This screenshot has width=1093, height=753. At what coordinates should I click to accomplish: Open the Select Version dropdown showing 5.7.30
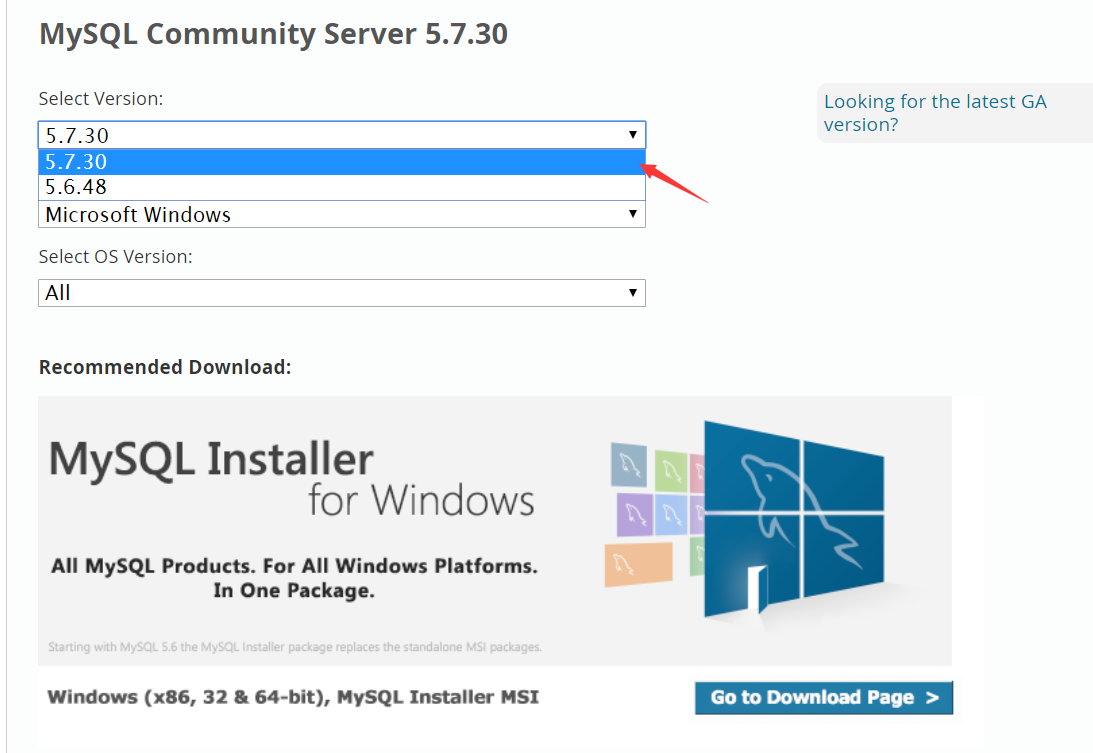point(342,135)
